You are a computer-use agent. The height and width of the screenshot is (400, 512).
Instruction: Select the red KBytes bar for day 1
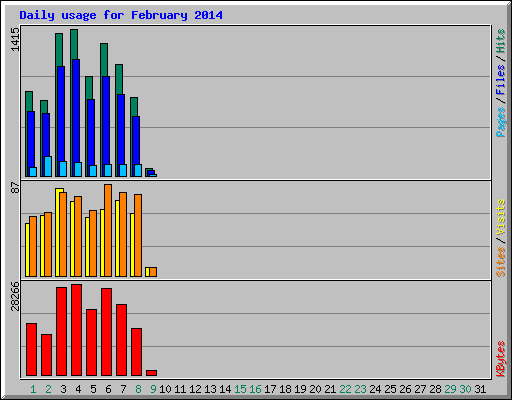pyautogui.click(x=31, y=350)
